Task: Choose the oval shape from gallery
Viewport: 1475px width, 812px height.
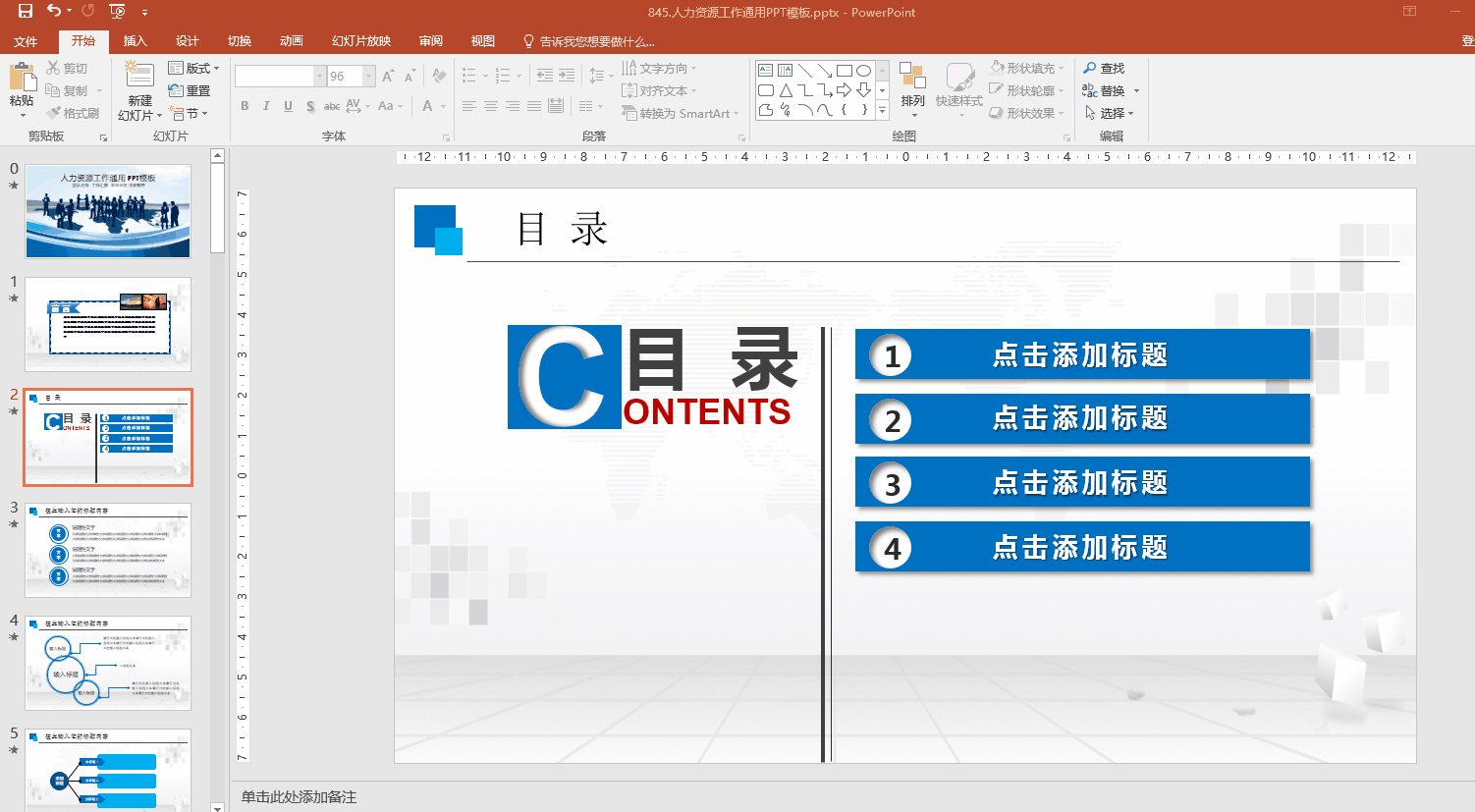Action: point(864,71)
